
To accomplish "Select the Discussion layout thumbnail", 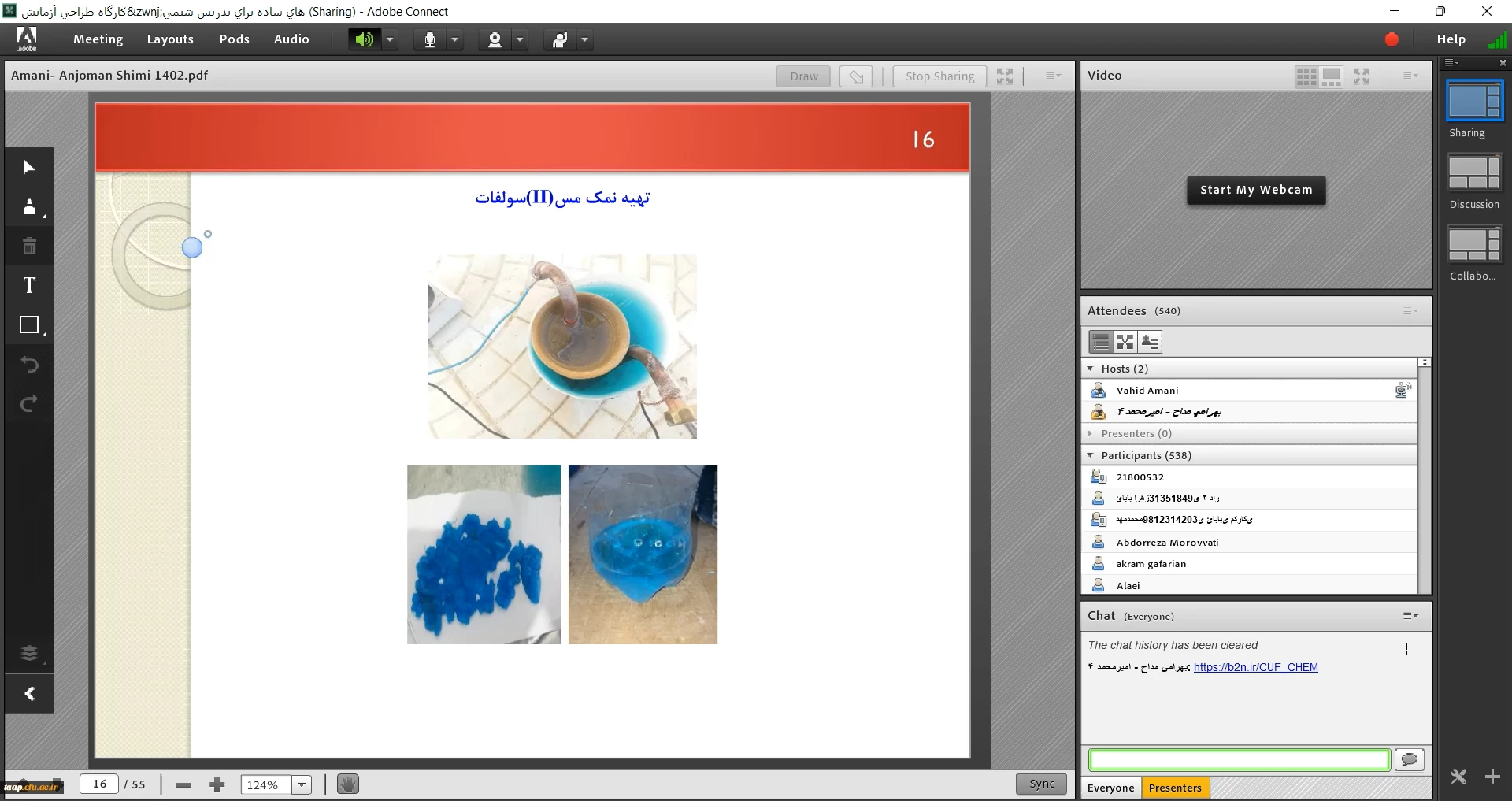I will click(1473, 173).
